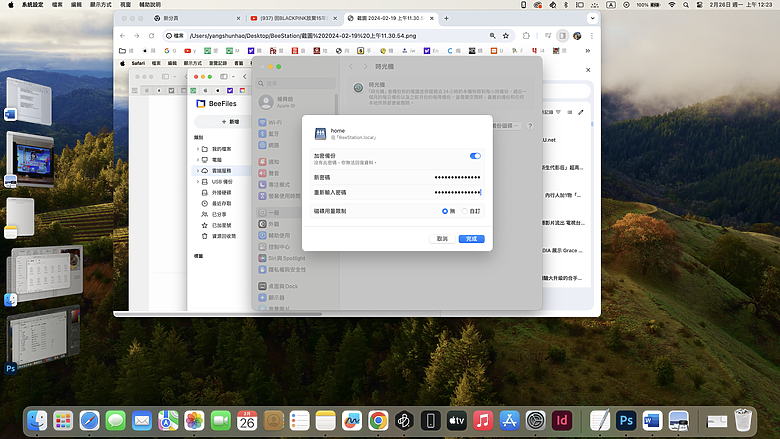Open the 檔案 menu in the menu bar
This screenshot has height=439, width=780.
(x=57, y=4)
